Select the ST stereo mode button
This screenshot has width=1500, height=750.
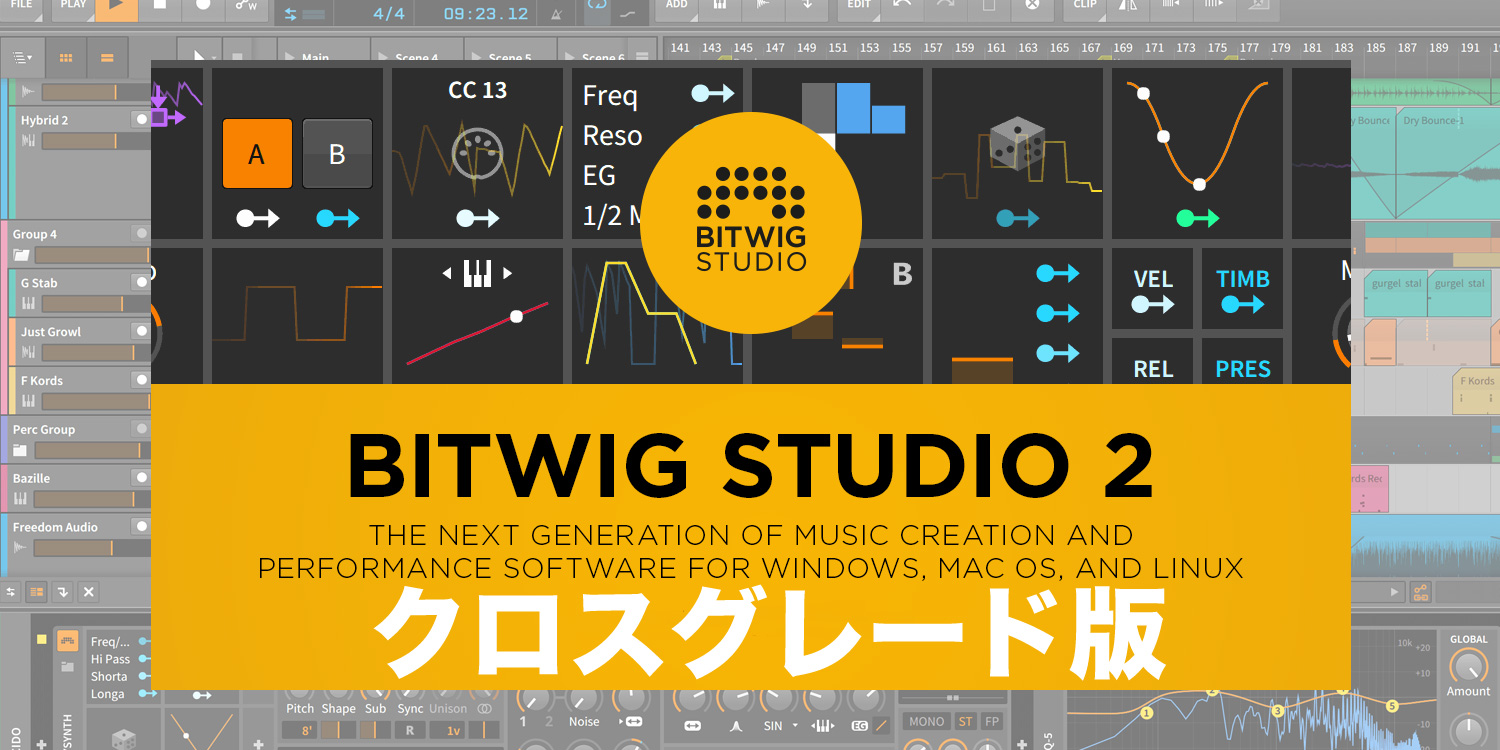pos(965,721)
